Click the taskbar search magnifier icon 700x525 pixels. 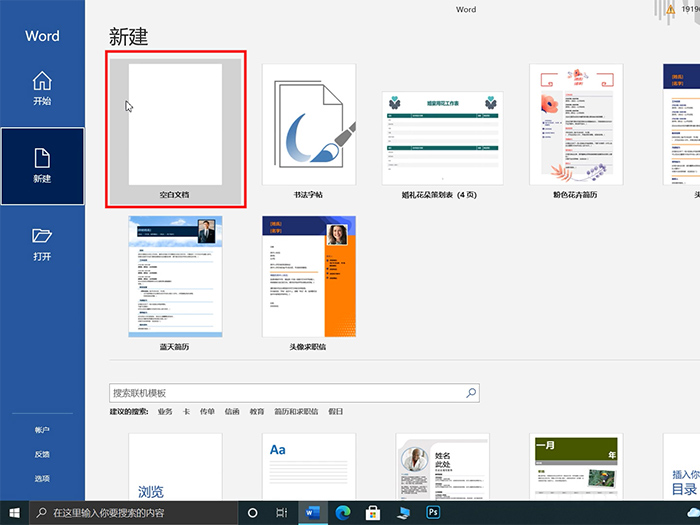pos(42,512)
